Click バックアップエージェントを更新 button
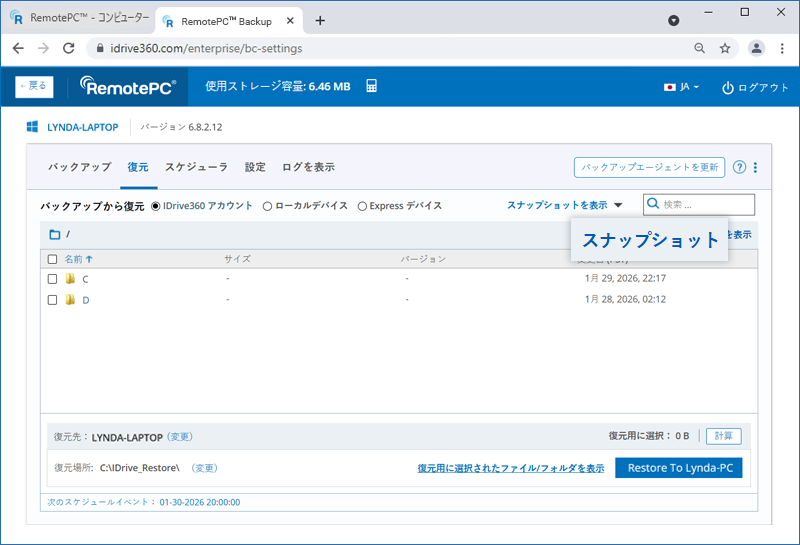800x545 pixels. pyautogui.click(x=649, y=167)
